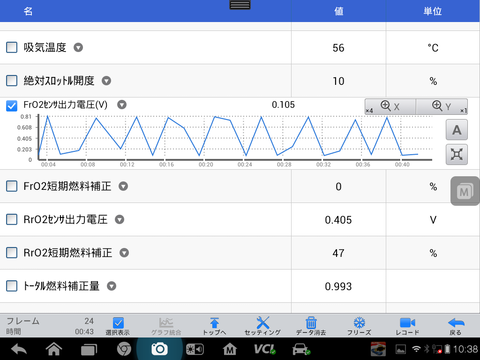
Task: Jump to top with トップへ
Action: pyautogui.click(x=214, y=326)
